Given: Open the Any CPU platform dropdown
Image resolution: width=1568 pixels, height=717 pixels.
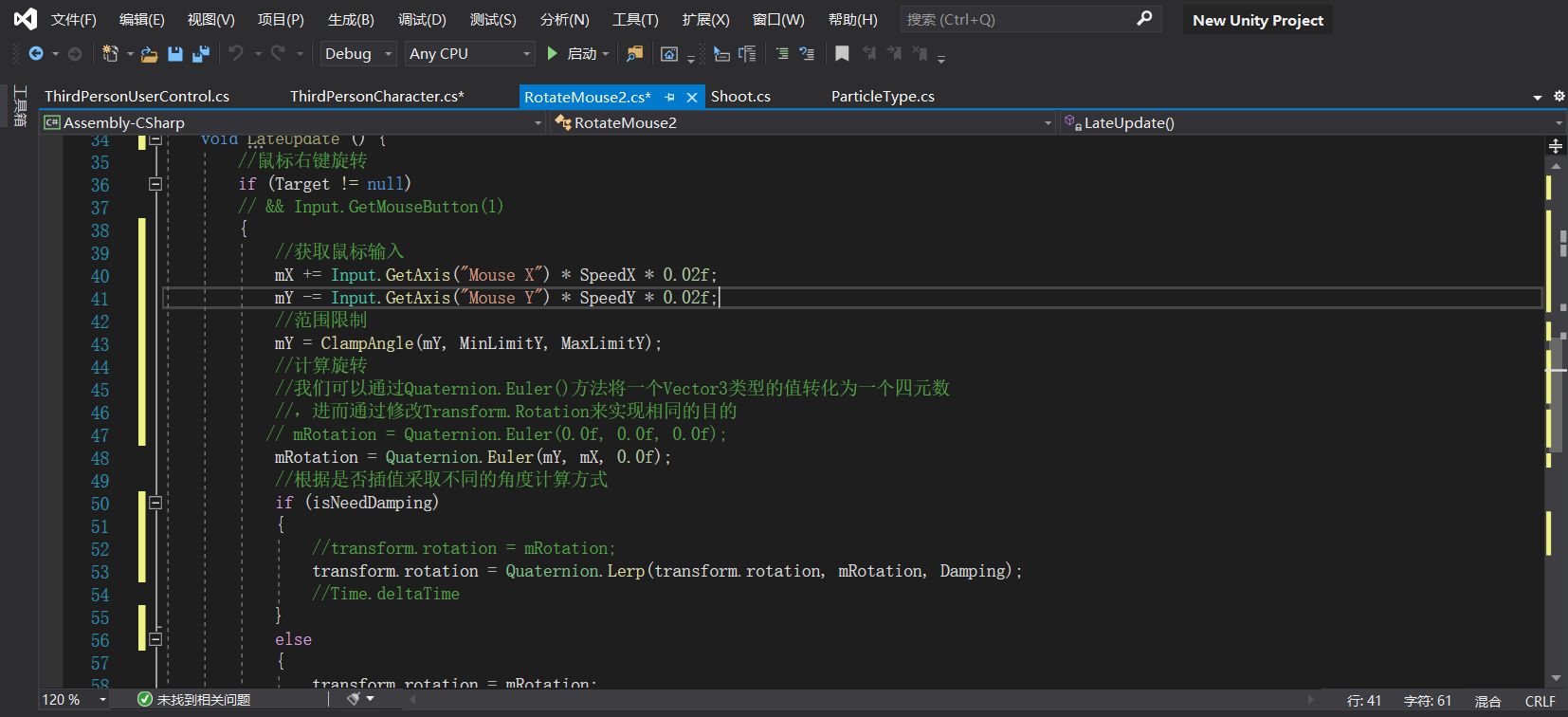Looking at the screenshot, I should (x=469, y=54).
